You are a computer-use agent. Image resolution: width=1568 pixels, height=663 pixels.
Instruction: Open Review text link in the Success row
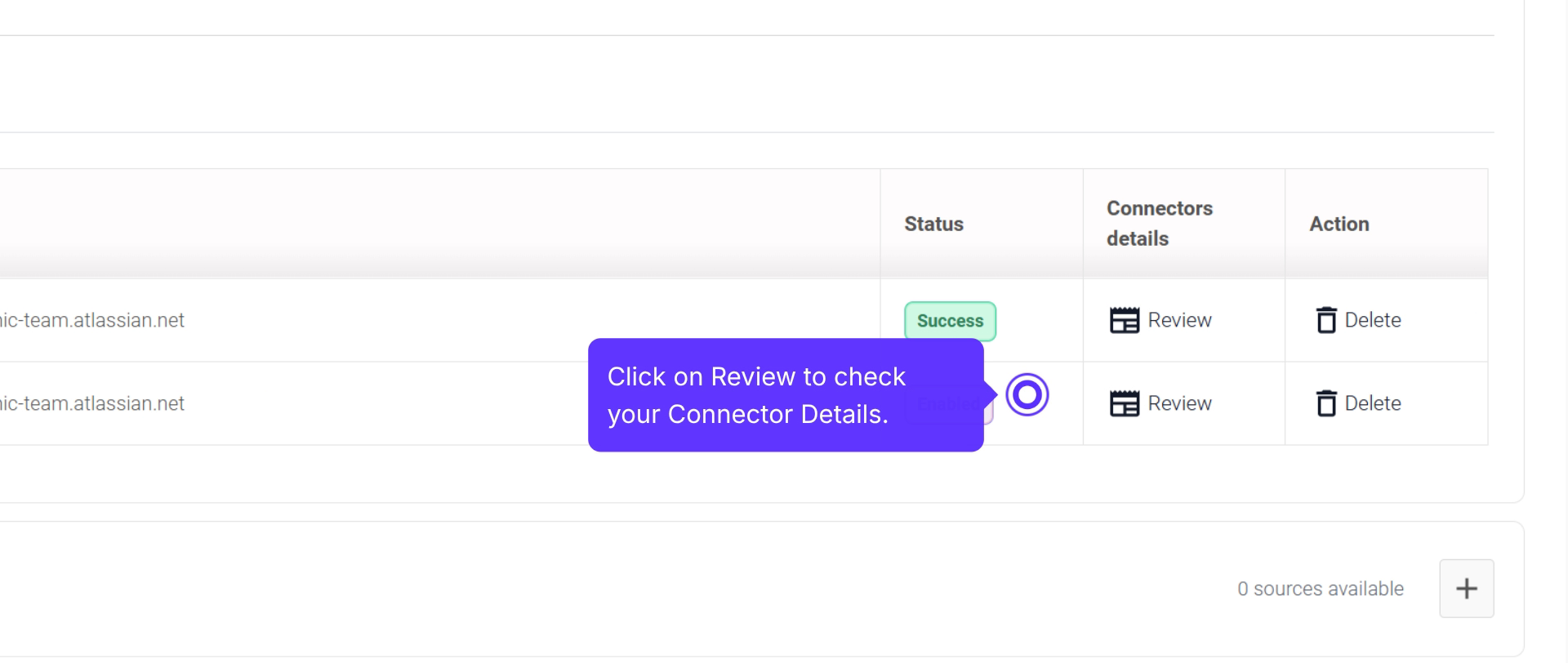1179,320
